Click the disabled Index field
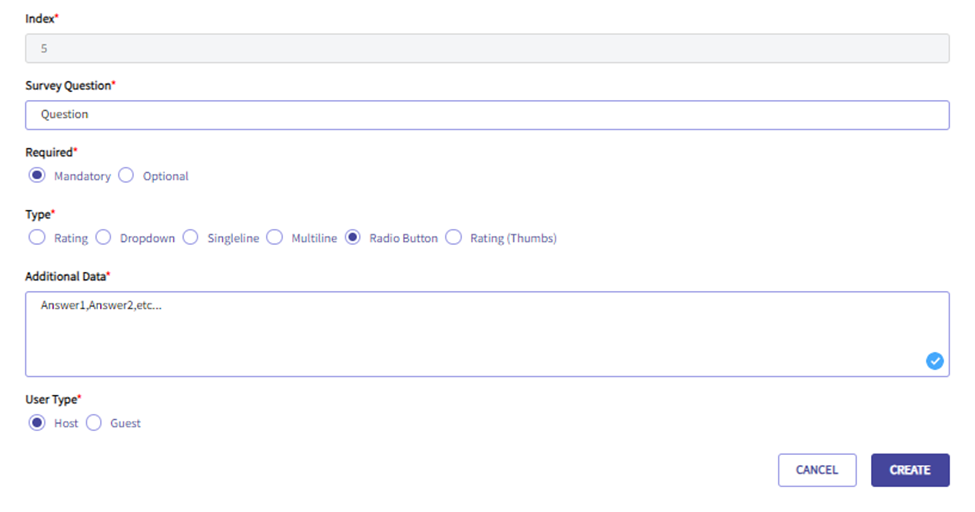Screen dimensions: 975x512 point(487,48)
